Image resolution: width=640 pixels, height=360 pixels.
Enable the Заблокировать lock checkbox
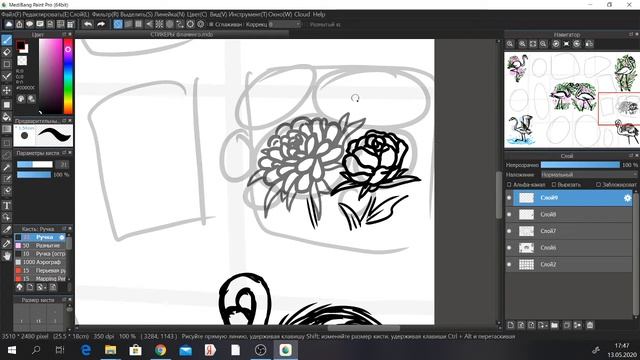[x=598, y=185]
